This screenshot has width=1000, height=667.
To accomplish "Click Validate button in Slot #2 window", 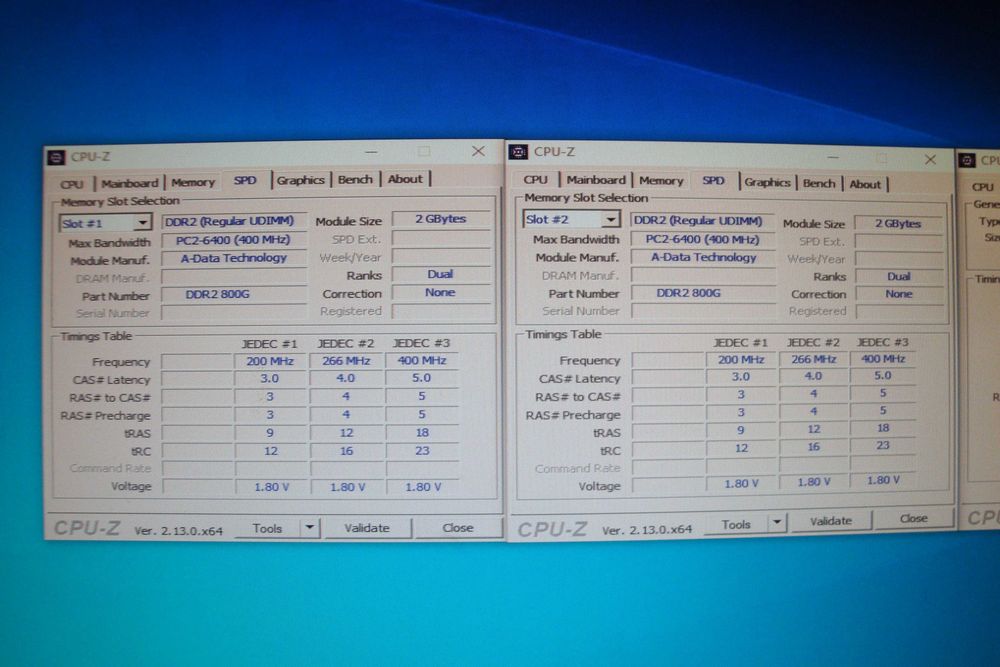I will click(830, 520).
